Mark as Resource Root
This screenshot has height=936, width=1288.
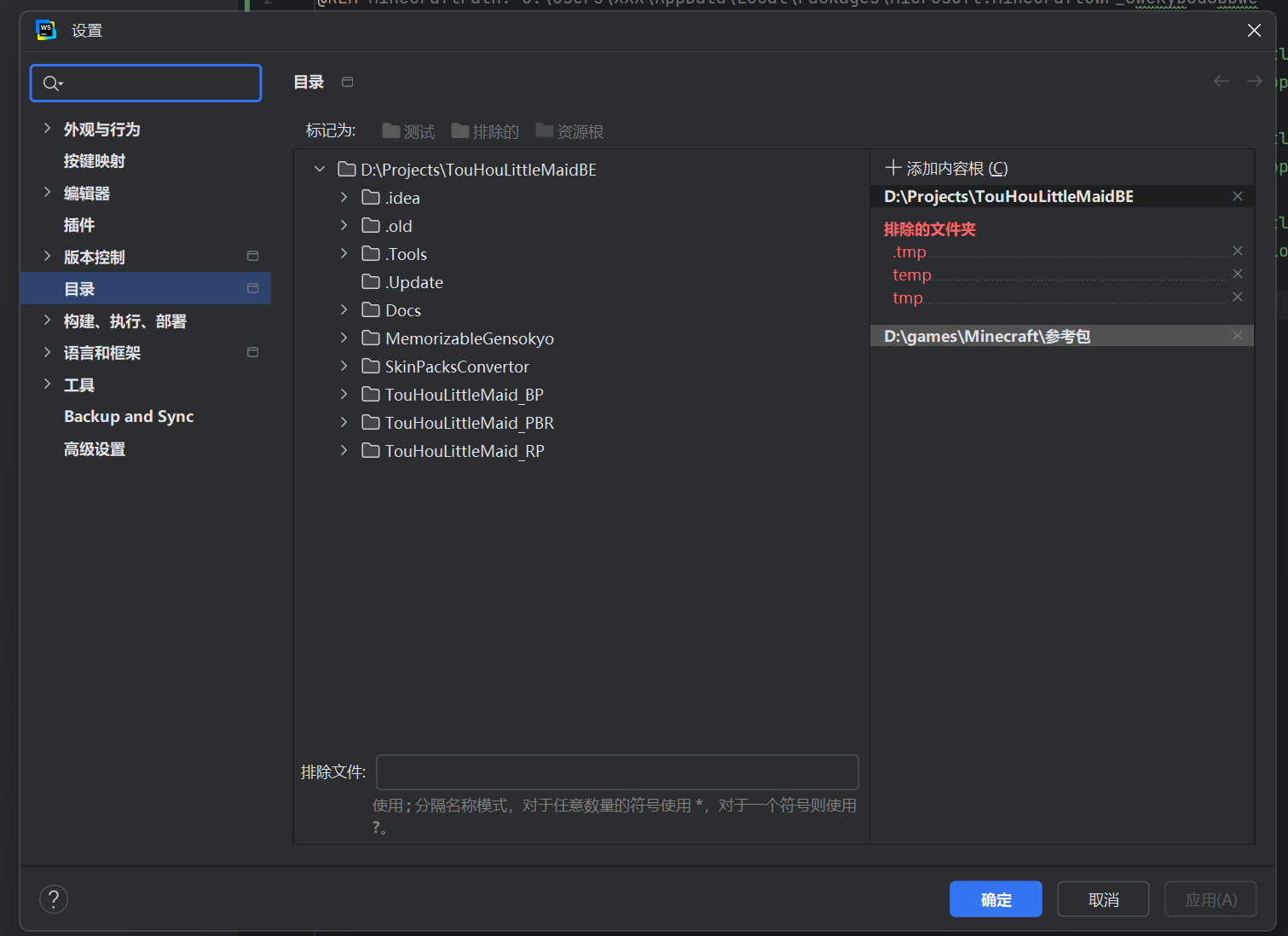click(569, 131)
